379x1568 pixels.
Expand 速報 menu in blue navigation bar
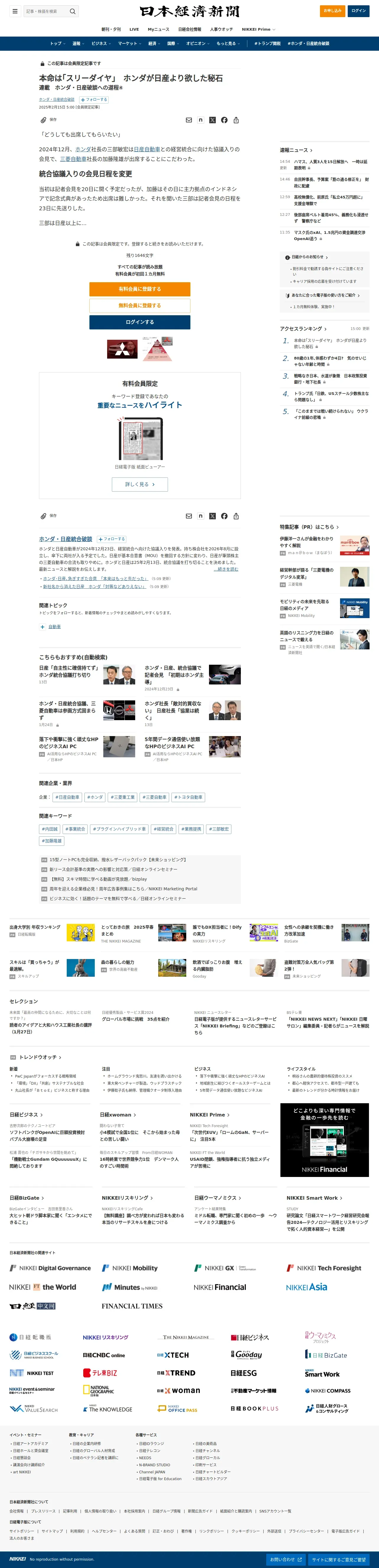pyautogui.click(x=79, y=43)
